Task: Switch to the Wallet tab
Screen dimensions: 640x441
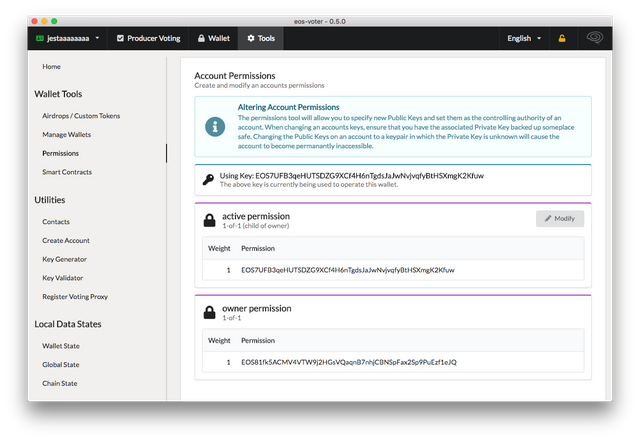Action: [213, 38]
